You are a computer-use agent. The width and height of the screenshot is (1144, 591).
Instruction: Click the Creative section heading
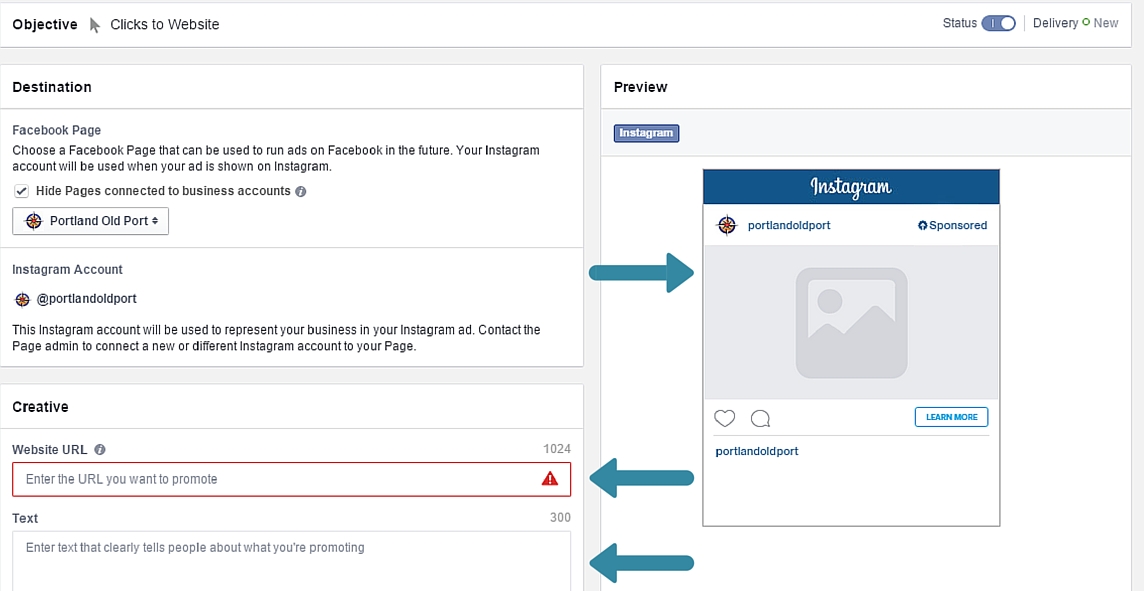pos(40,406)
